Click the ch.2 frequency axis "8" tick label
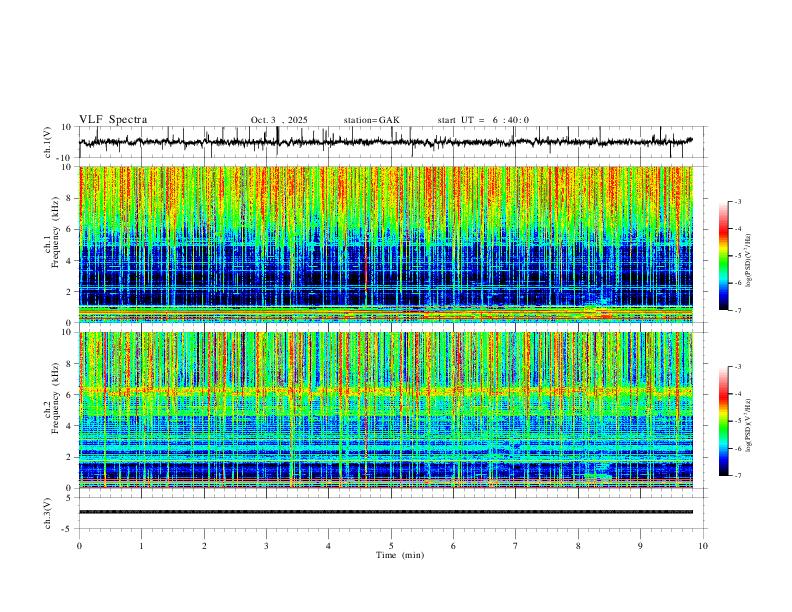 [70, 364]
